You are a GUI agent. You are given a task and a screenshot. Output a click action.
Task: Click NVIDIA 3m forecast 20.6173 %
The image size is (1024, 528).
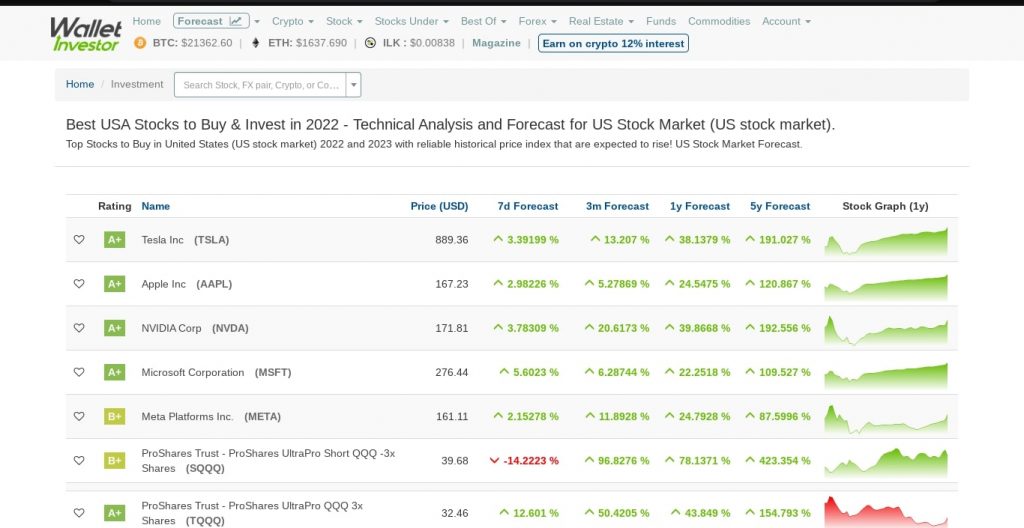point(617,328)
